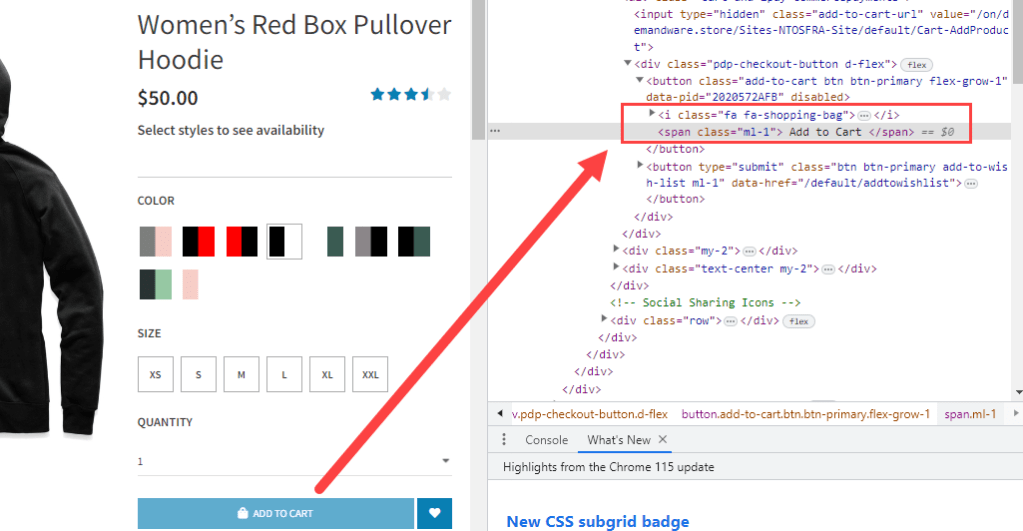Viewport: 1023px width, 531px height.
Task: Click the Add to Cart button
Action: click(x=275, y=513)
